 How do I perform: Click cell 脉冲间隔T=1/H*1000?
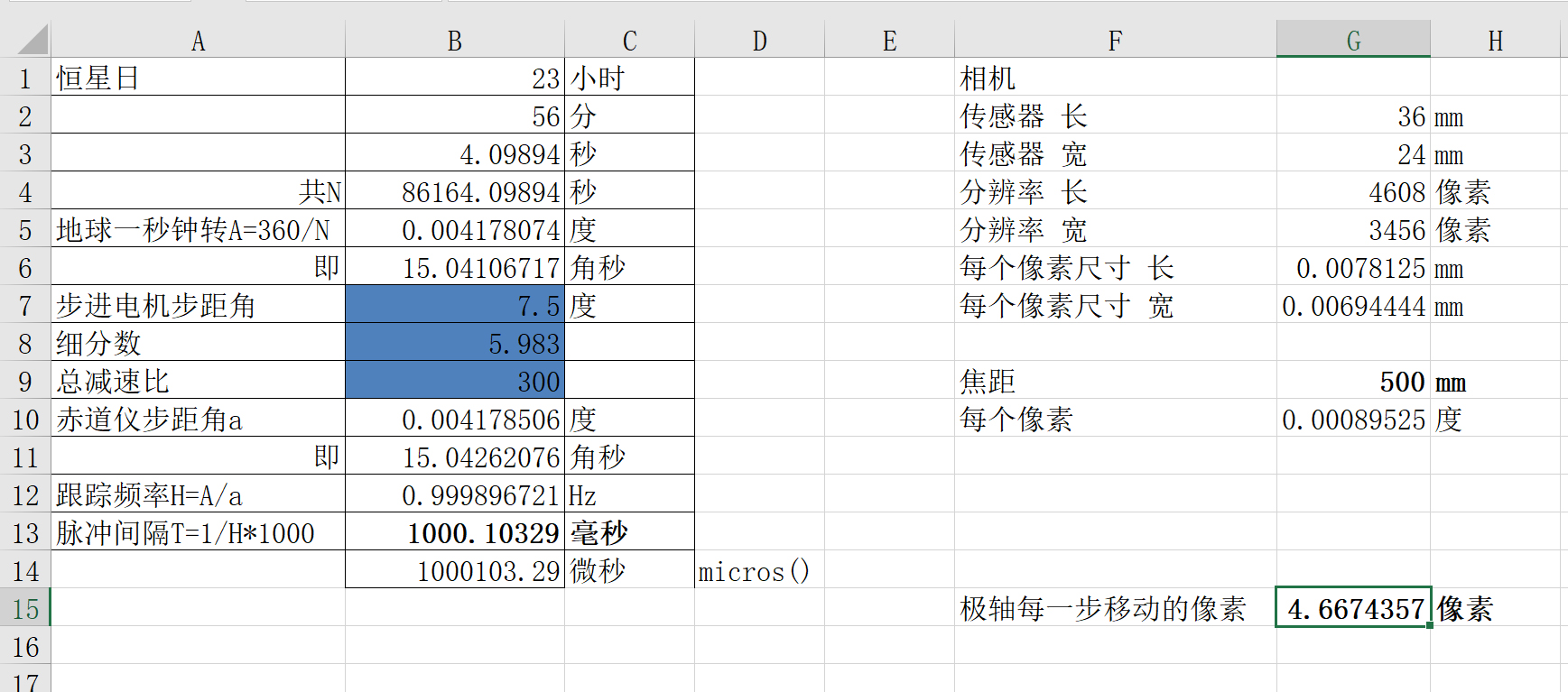click(x=199, y=532)
